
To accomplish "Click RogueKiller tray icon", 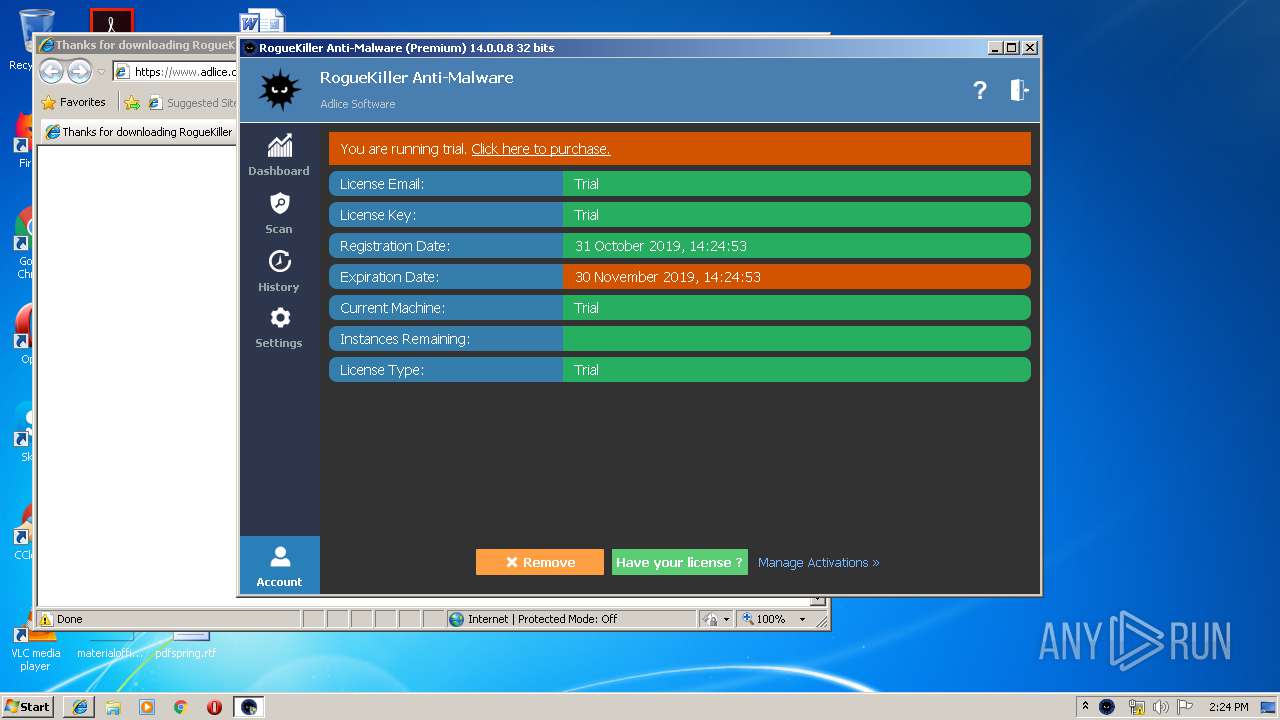I will point(1107,706).
